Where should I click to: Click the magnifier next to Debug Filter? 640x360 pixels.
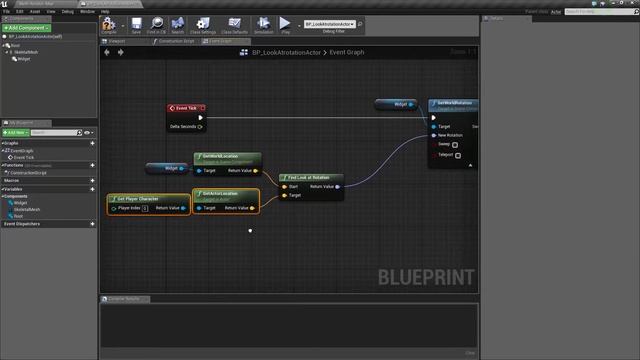click(360, 24)
